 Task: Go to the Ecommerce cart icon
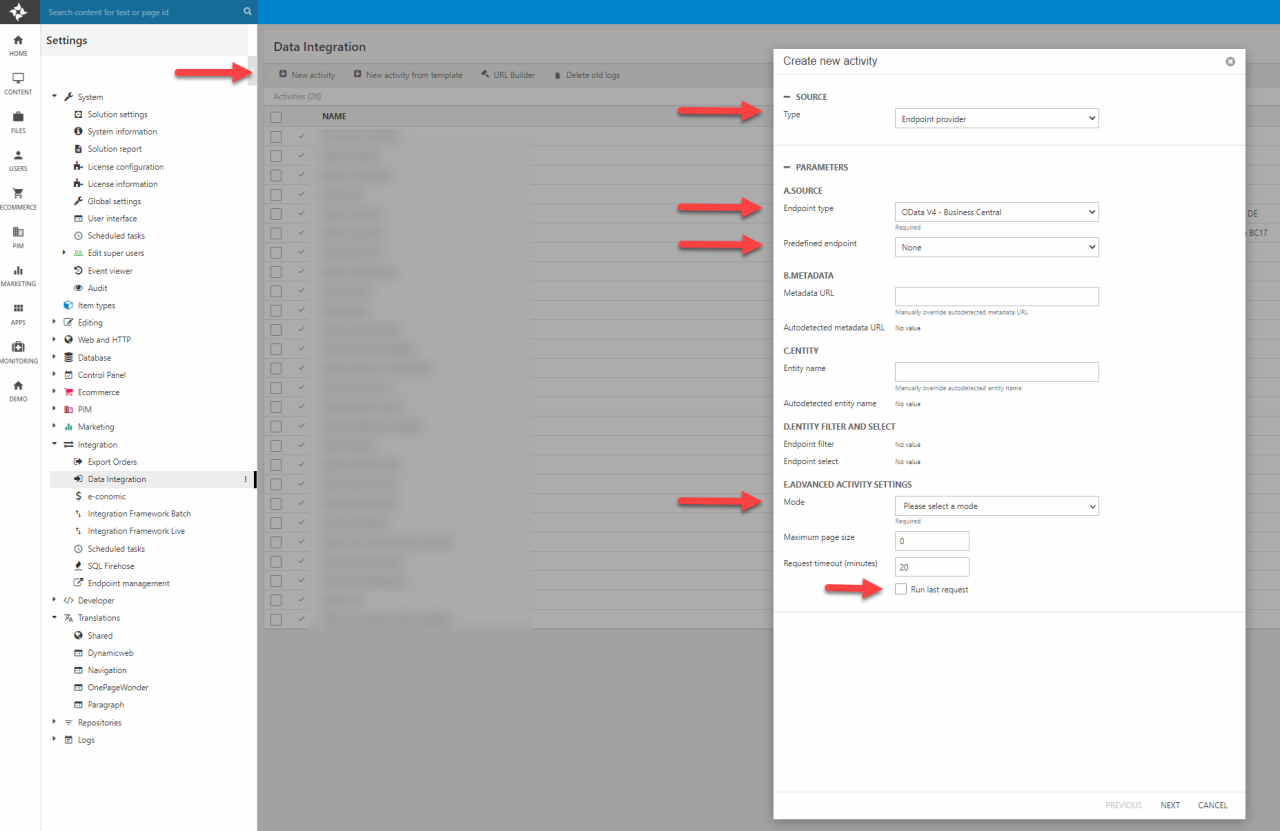(18, 194)
